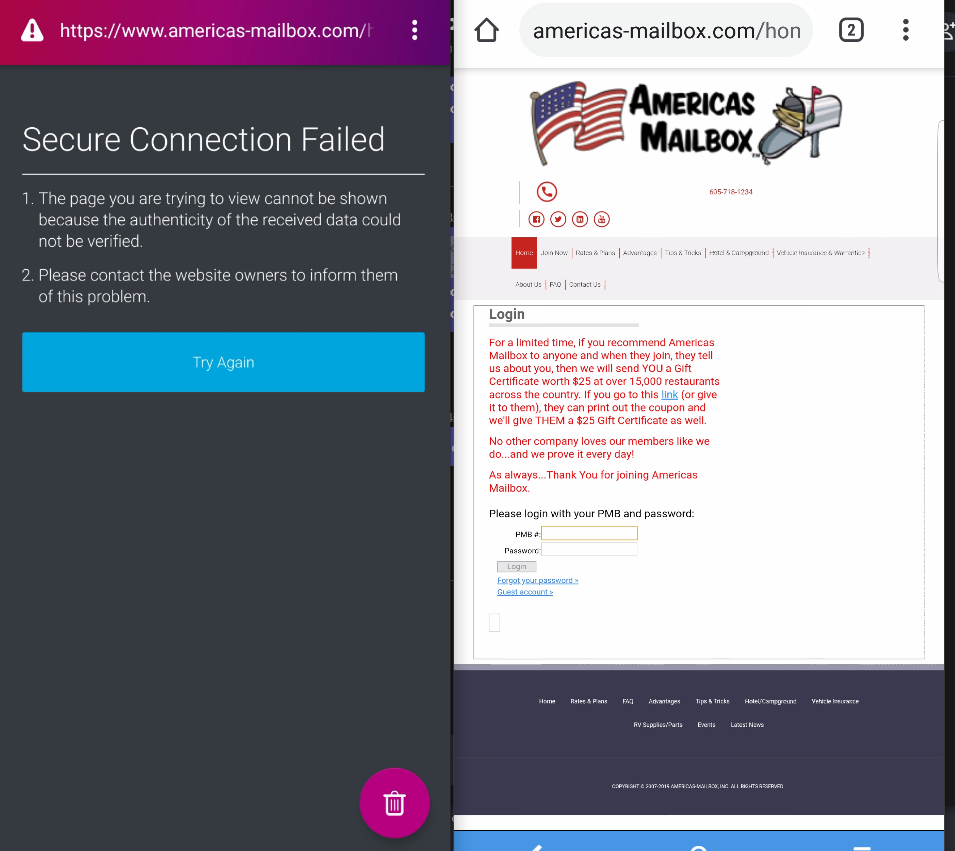Screen dimensions: 955x851
Task: Select the Facebook social icon
Action: pyautogui.click(x=536, y=218)
